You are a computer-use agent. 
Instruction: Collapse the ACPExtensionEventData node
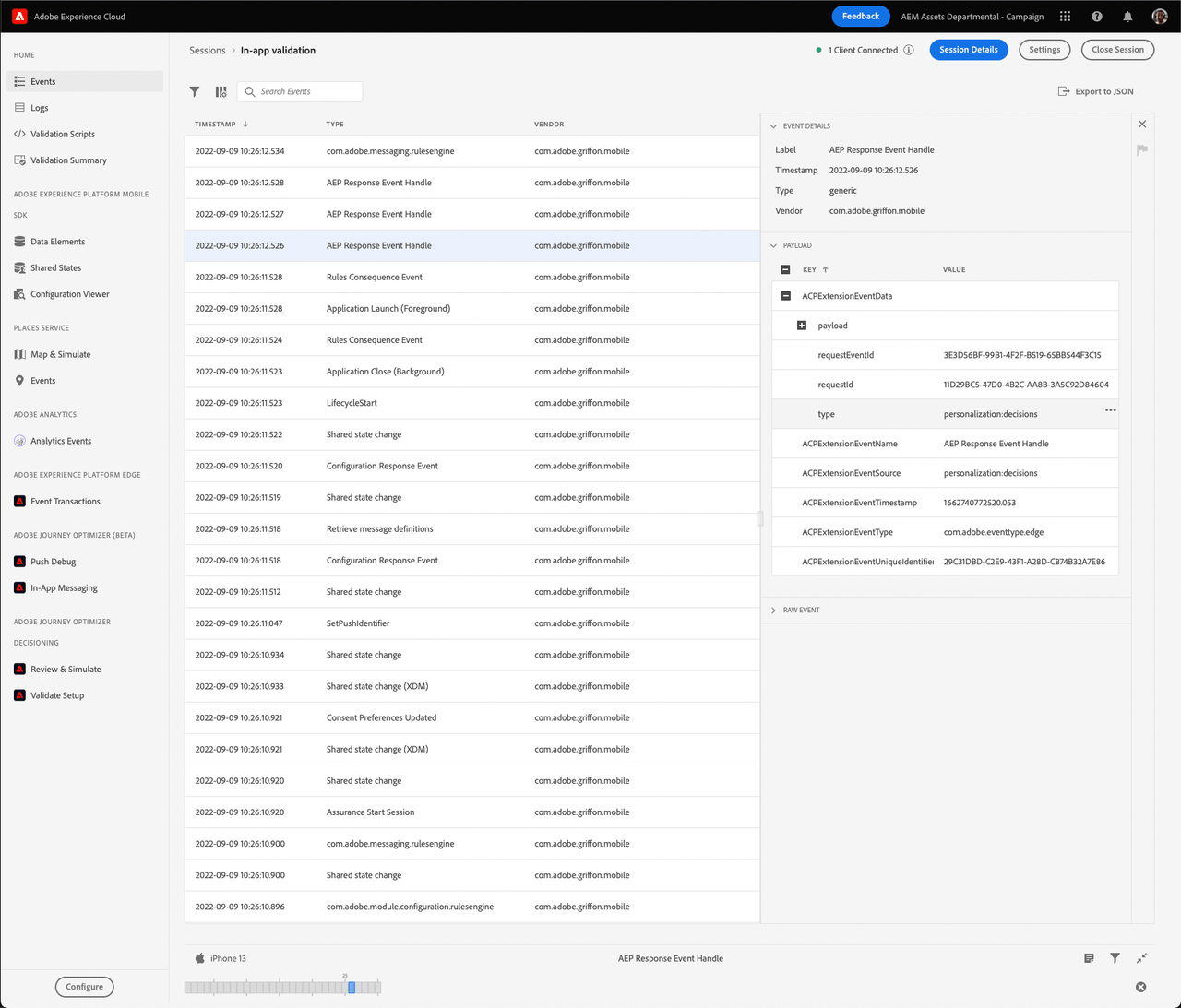(786, 296)
